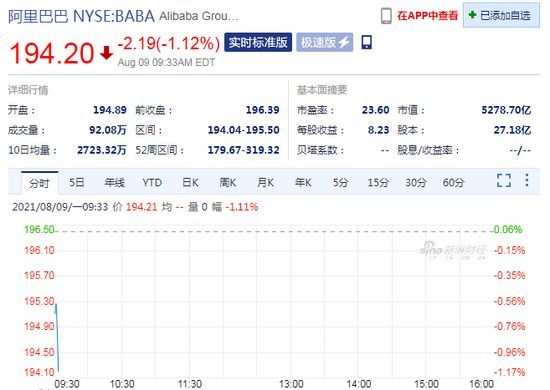This screenshot has height=390, width=550.
Task: Choose the 15分 interval tab
Action: 378,182
